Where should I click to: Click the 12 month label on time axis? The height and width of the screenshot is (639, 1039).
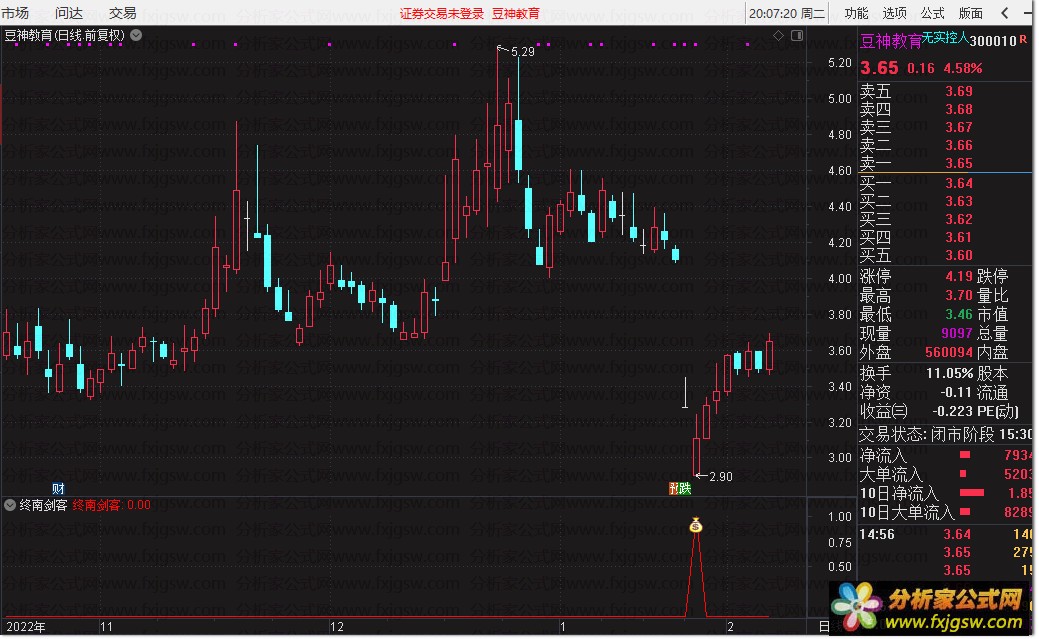click(337, 626)
